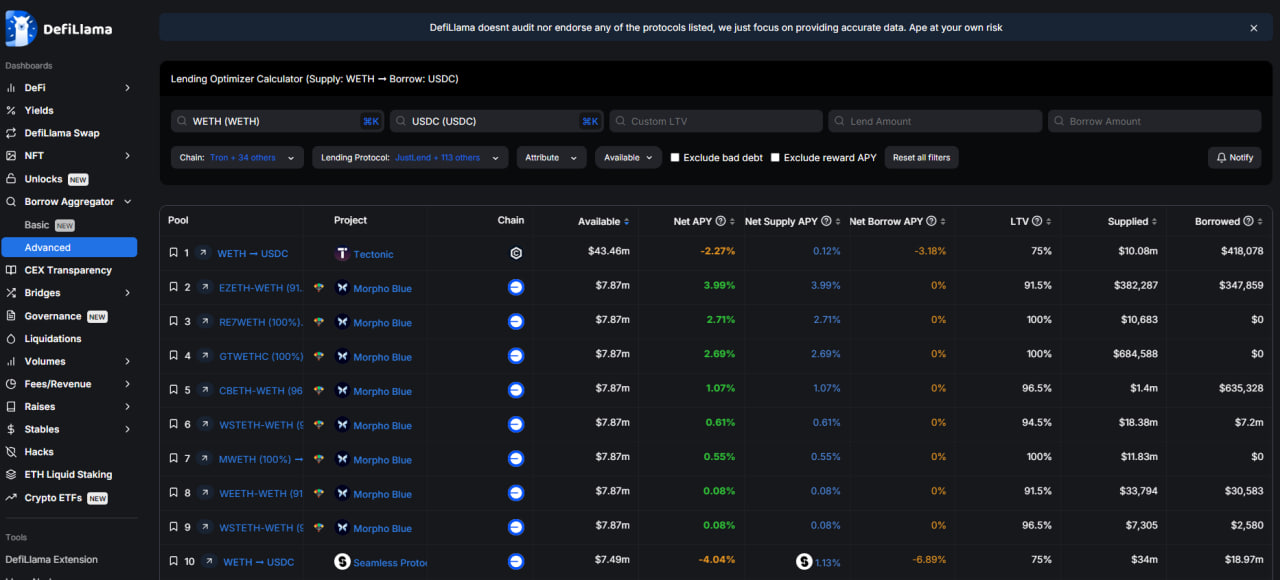Click the Custom LTV input field
This screenshot has height=580, width=1280.
tap(716, 121)
